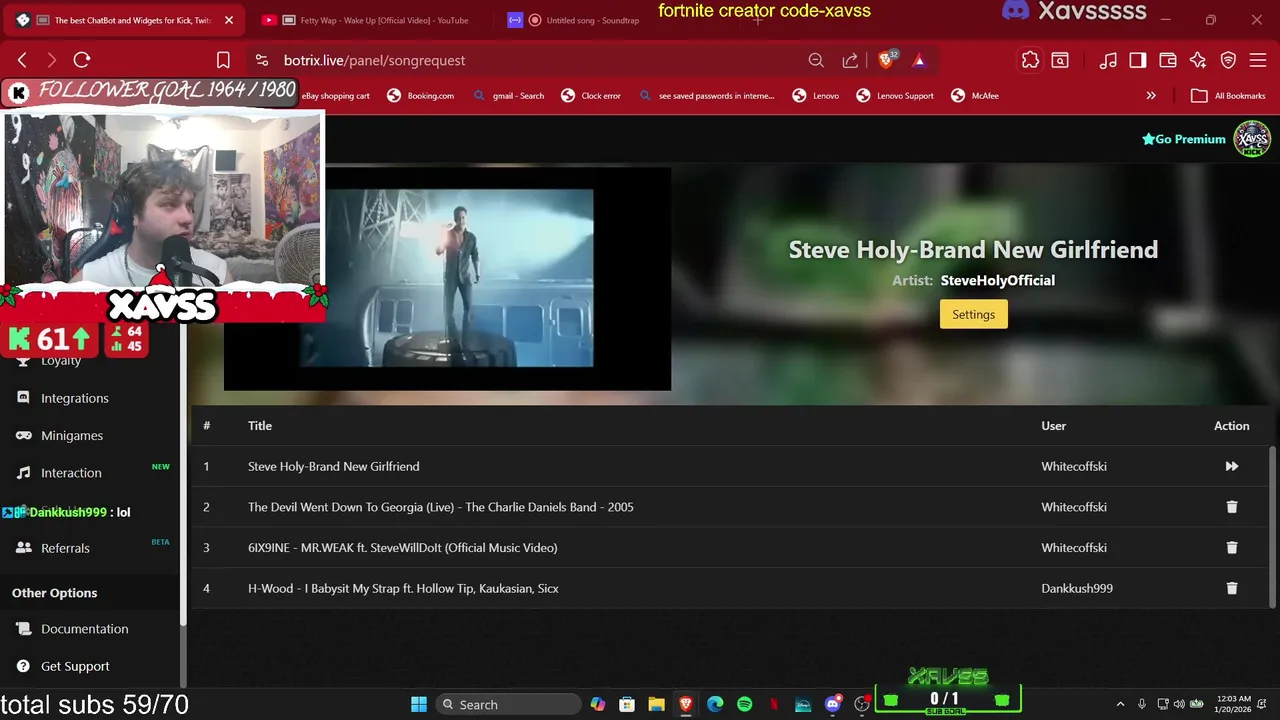Open the Brave VPN shield icon
Viewport: 1280px width, 720px height.
pyautogui.click(x=1228, y=60)
